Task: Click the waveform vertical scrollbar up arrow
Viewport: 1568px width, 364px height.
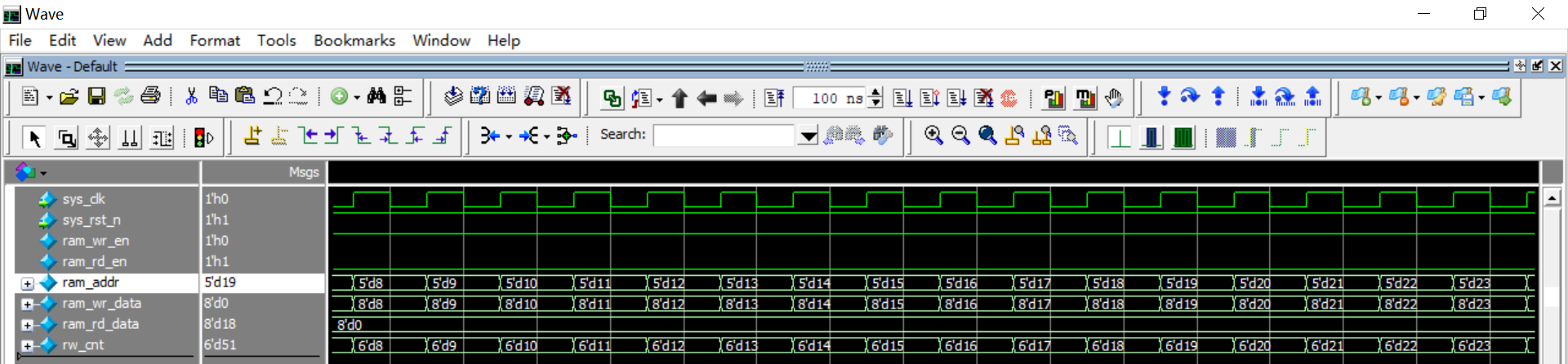Action: (x=1552, y=198)
